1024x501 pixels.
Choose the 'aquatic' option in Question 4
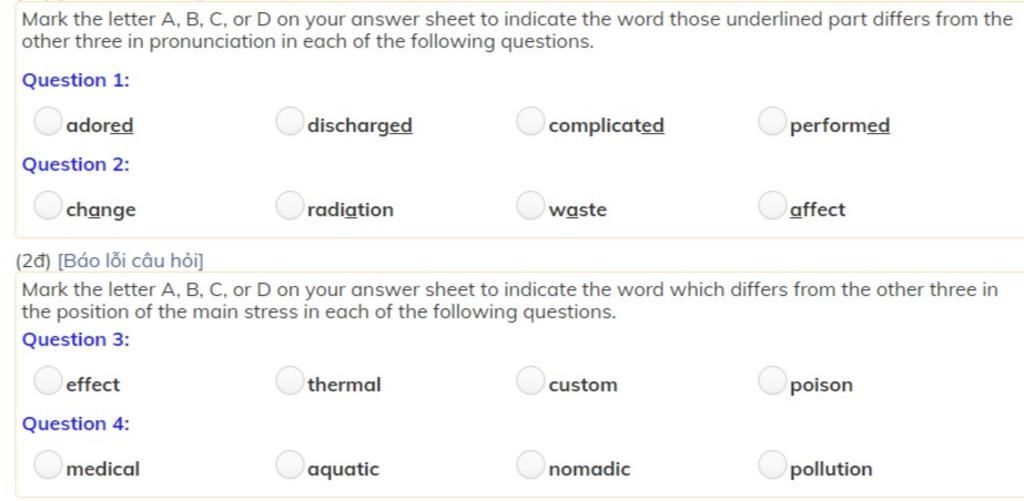(x=289, y=465)
